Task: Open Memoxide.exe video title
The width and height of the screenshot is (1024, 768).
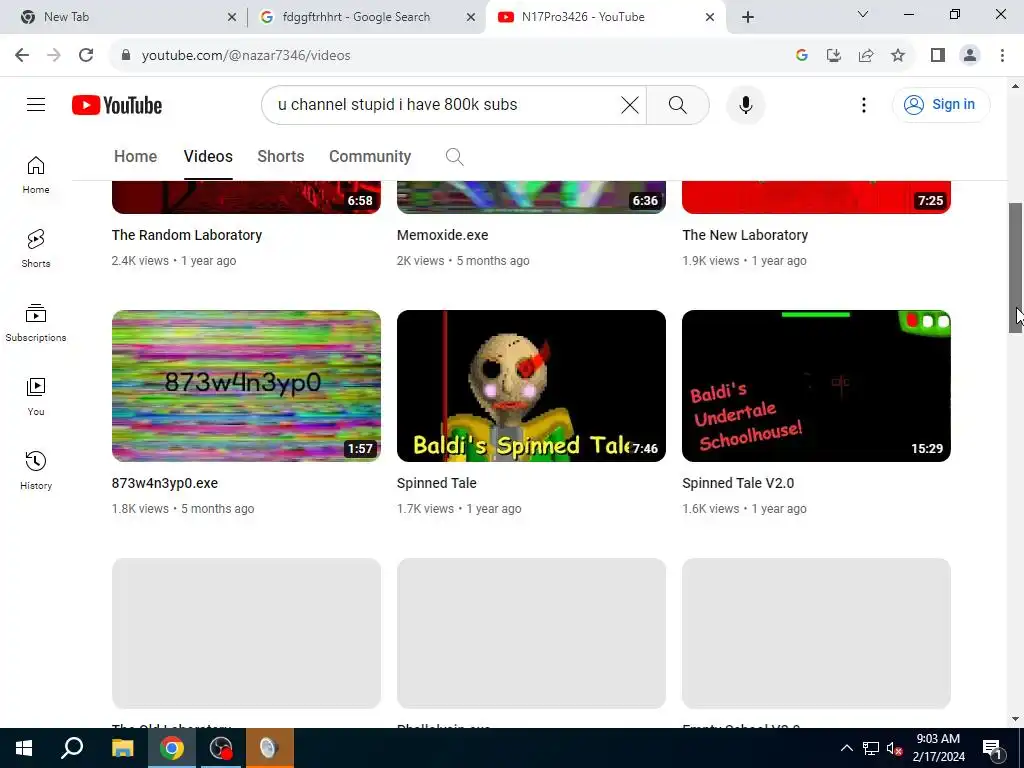Action: (442, 235)
